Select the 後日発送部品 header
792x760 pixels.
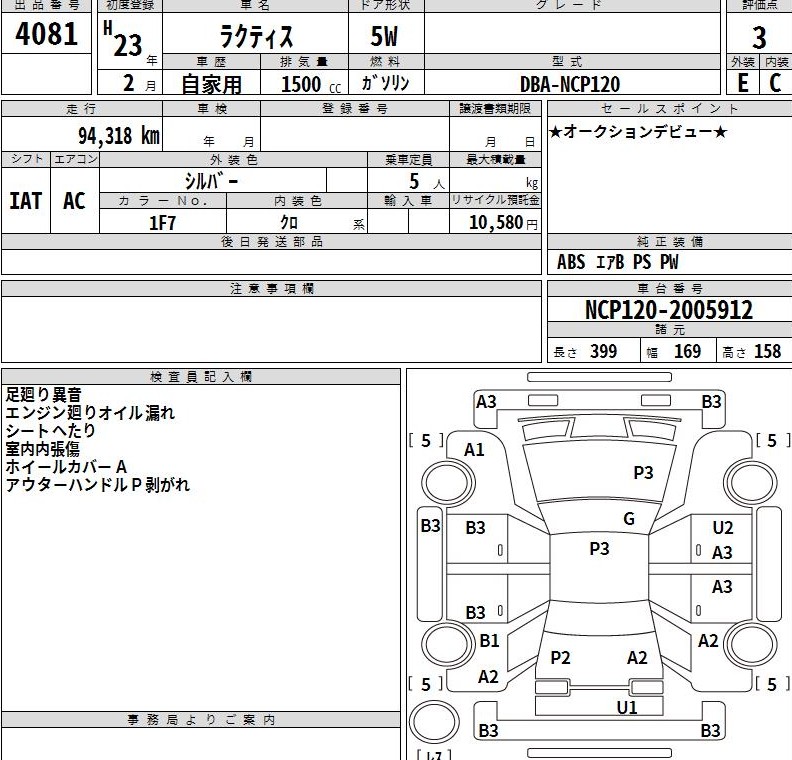272,241
